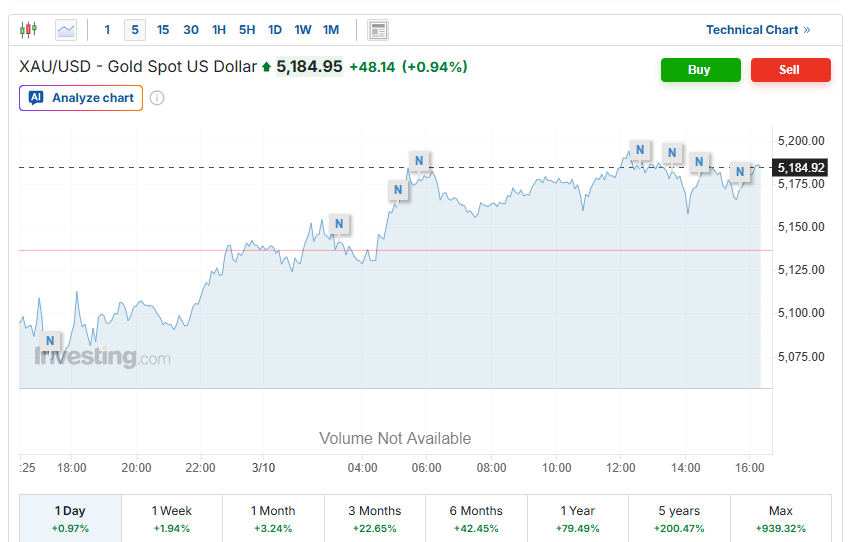Switch to the 1 Week range tab
The height and width of the screenshot is (542, 855).
tap(172, 518)
